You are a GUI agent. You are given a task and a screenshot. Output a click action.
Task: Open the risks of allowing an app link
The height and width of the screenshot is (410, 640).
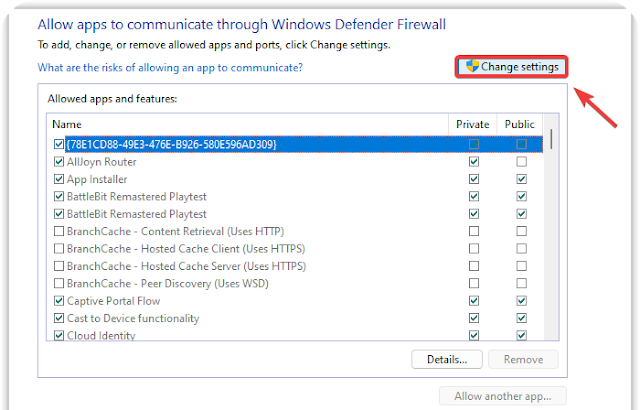(170, 67)
